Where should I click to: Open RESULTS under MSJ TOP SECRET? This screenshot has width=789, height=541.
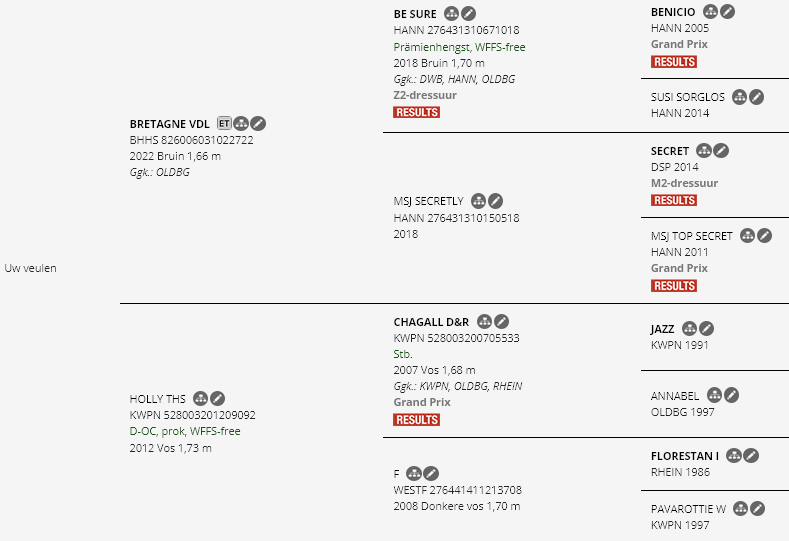coord(674,286)
